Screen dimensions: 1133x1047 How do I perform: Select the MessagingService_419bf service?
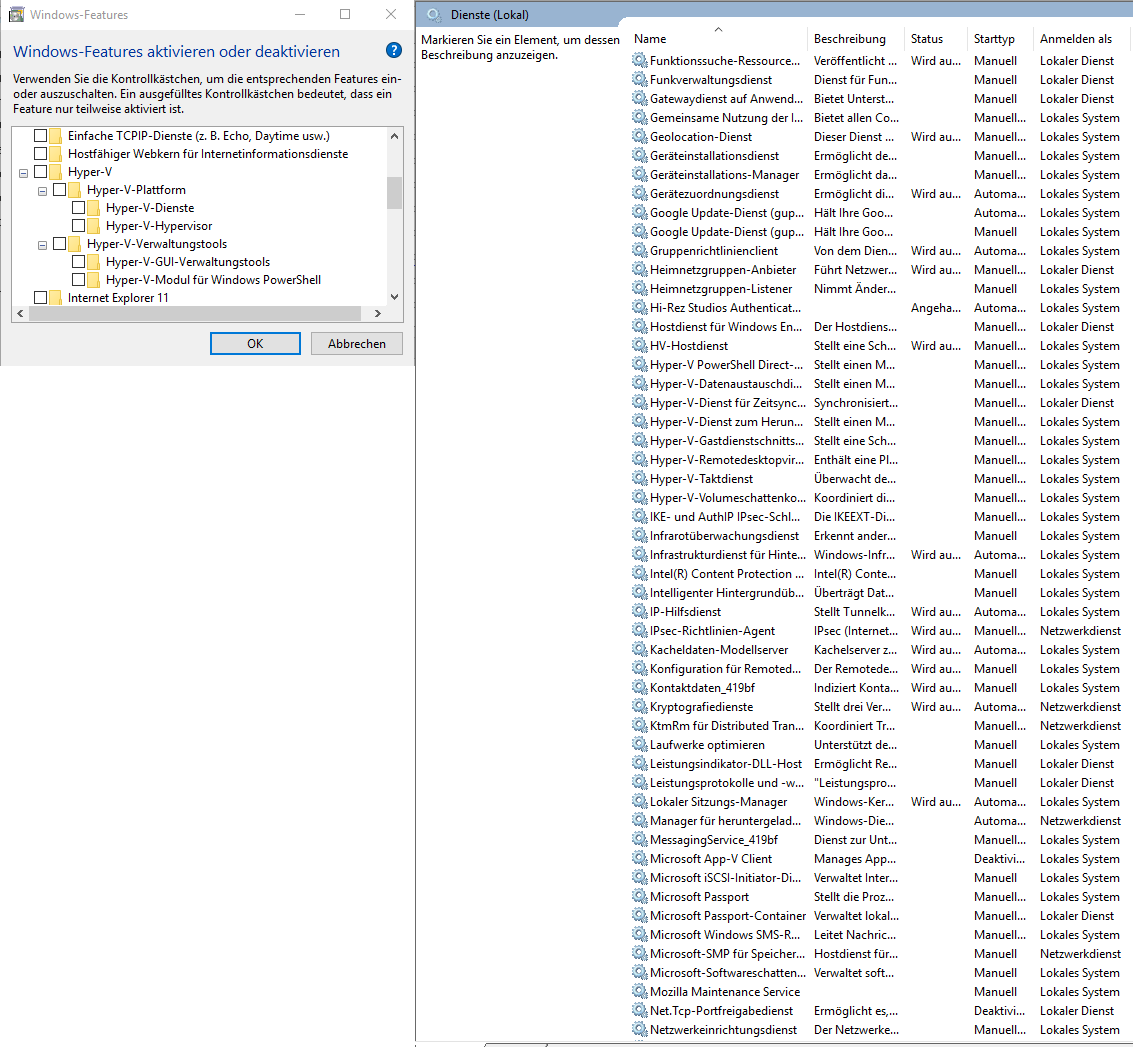point(879,840)
